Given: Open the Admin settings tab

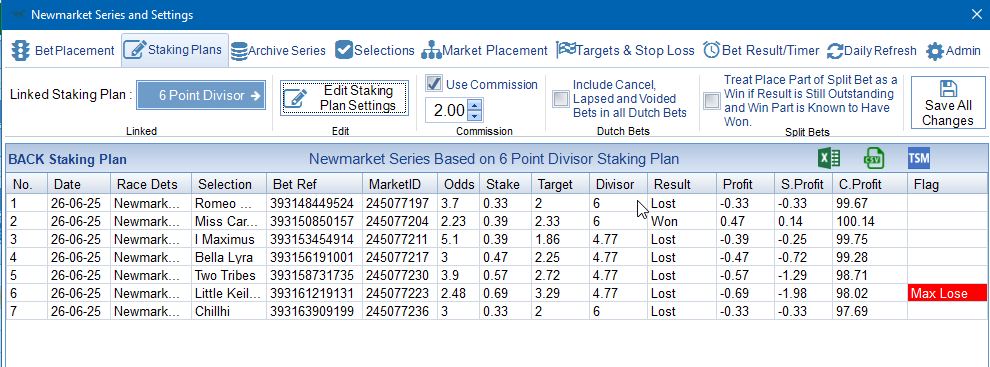Looking at the screenshot, I should point(953,51).
